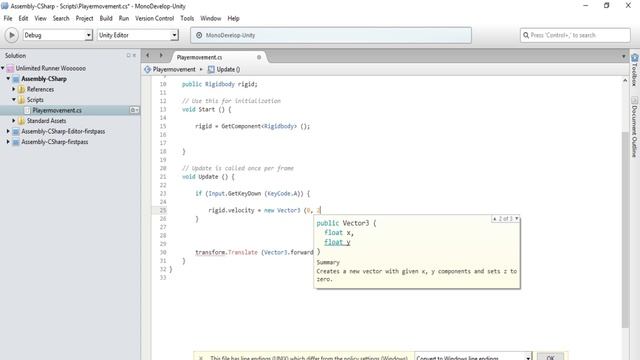Show the previous overload in the tooltip

point(495,219)
